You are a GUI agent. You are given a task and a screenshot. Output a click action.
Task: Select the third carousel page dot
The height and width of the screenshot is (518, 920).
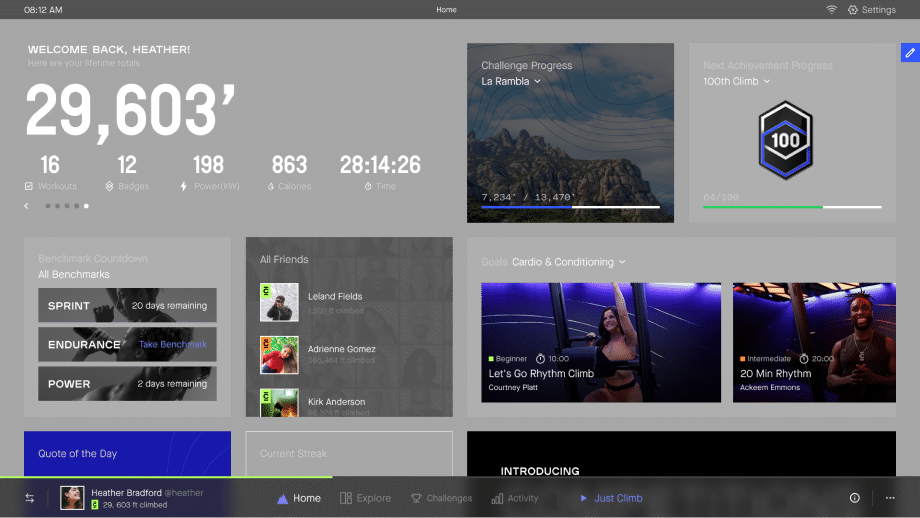[67, 206]
